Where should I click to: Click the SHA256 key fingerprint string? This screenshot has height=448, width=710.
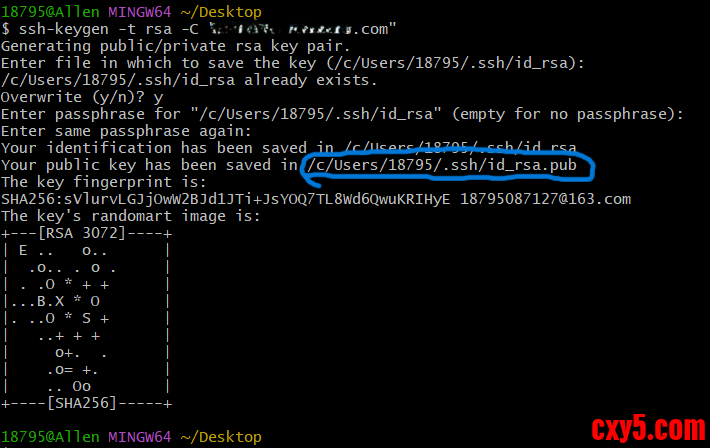(226, 199)
